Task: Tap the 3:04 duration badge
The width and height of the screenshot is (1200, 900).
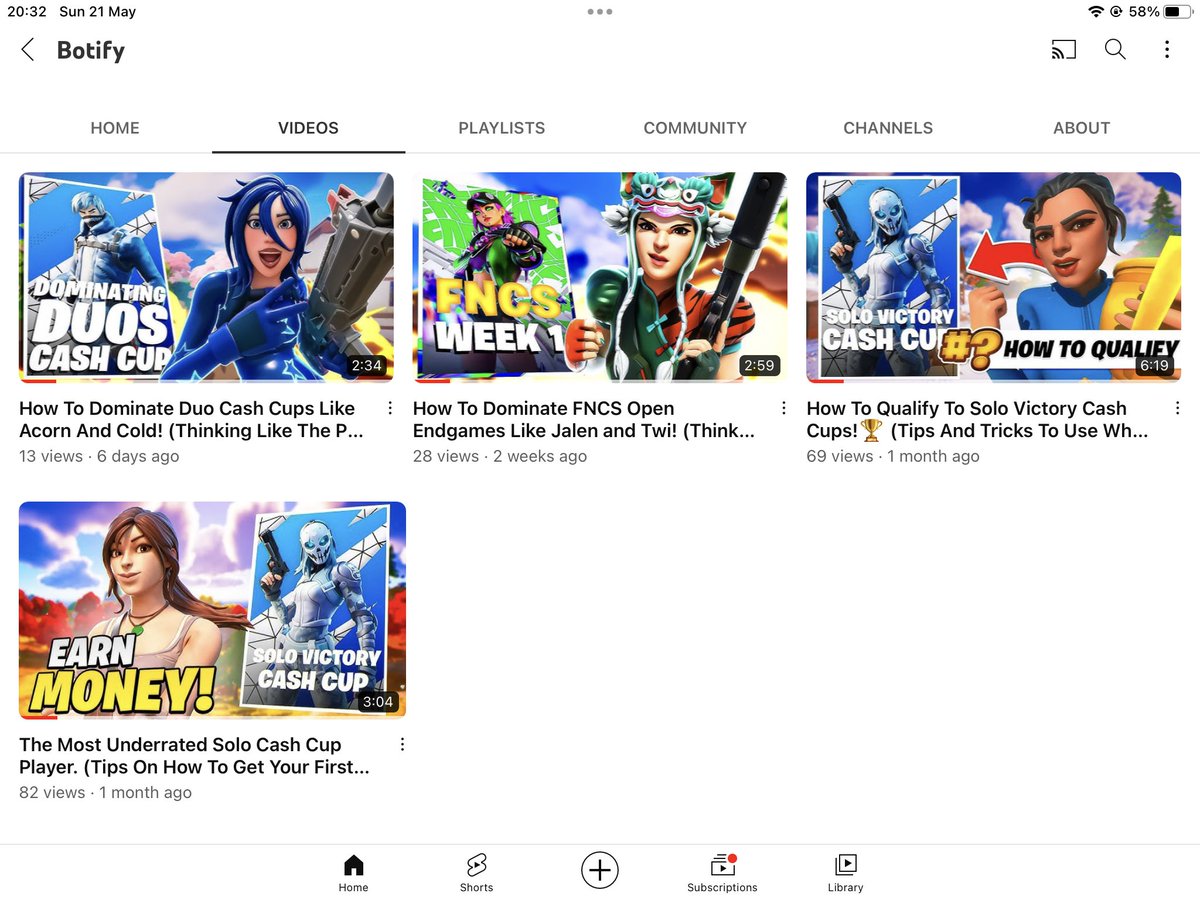Action: pos(378,701)
